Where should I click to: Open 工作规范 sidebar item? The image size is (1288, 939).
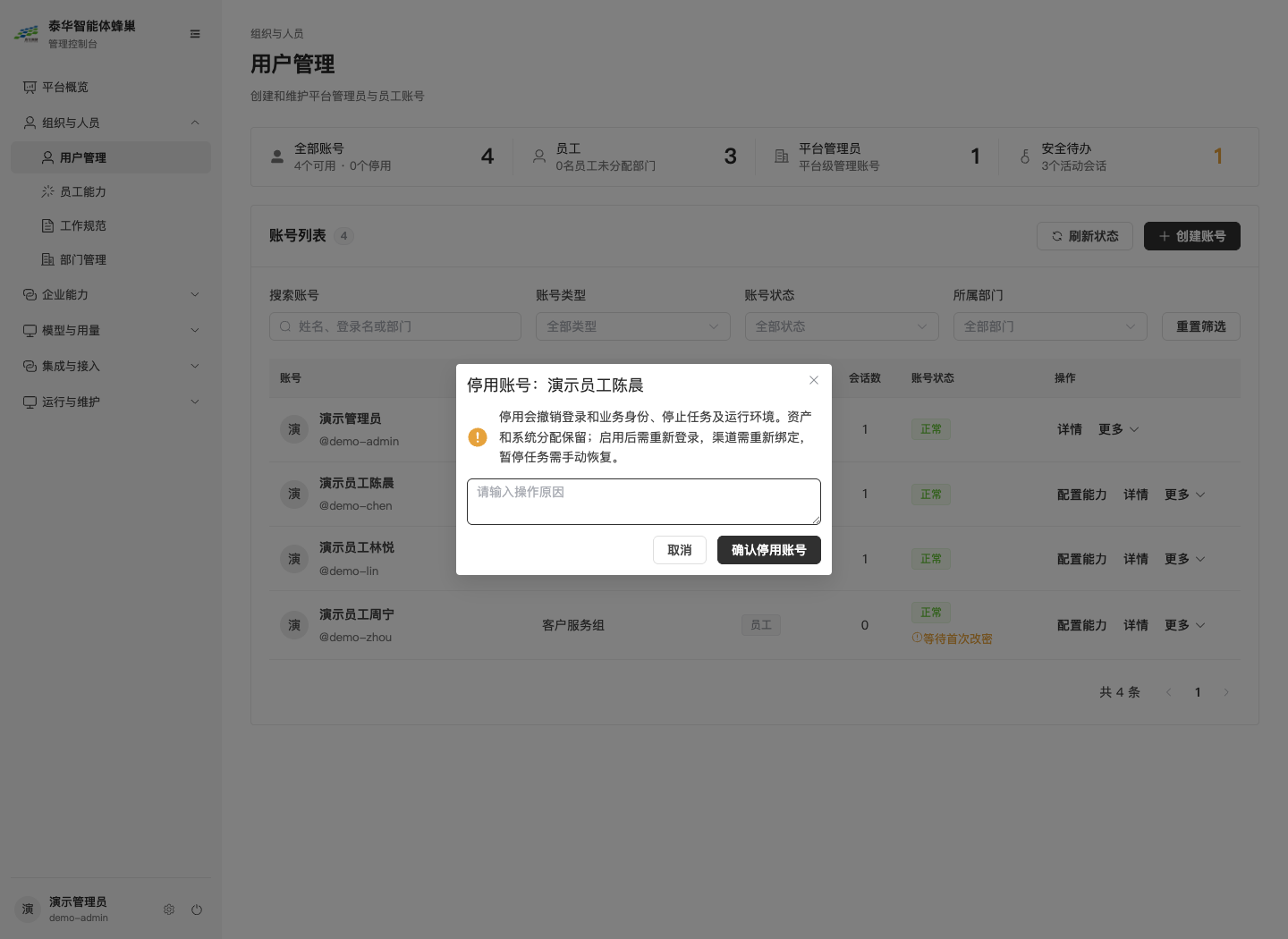point(111,225)
